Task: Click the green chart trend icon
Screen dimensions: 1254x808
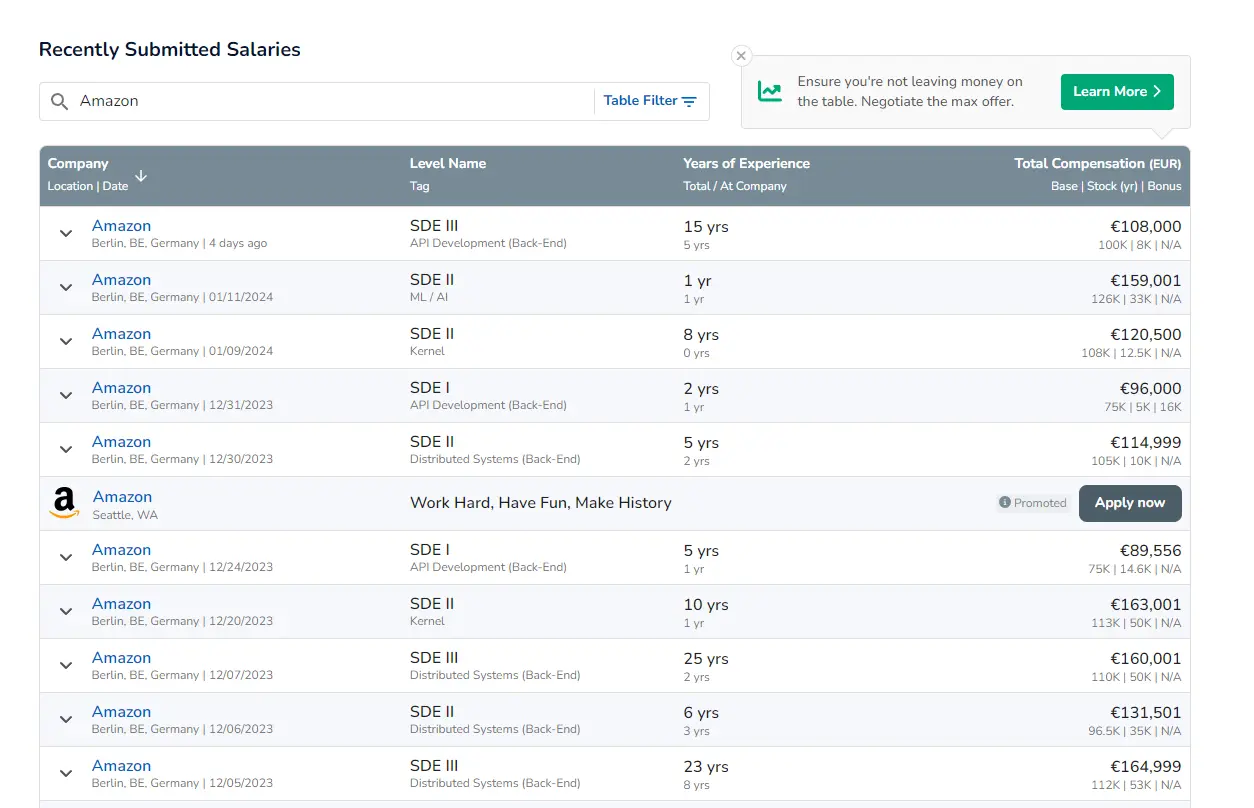Action: [770, 92]
